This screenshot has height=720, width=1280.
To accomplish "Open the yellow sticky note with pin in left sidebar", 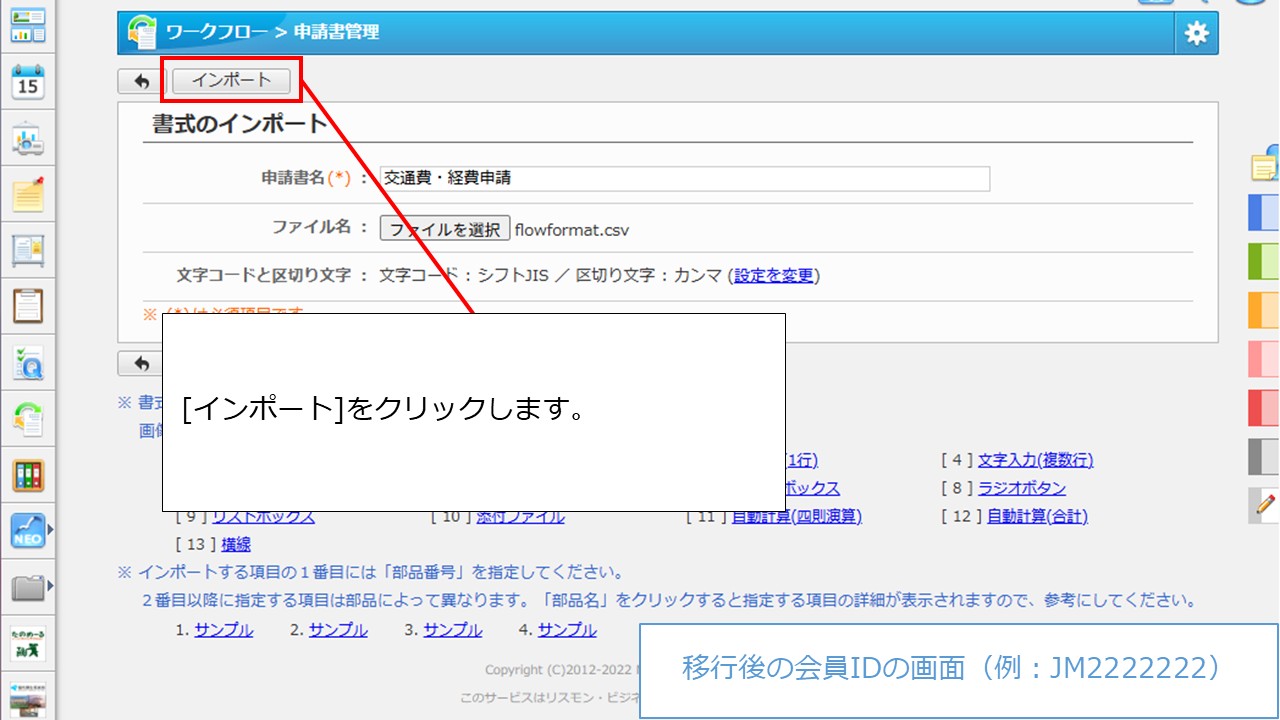I will point(28,194).
